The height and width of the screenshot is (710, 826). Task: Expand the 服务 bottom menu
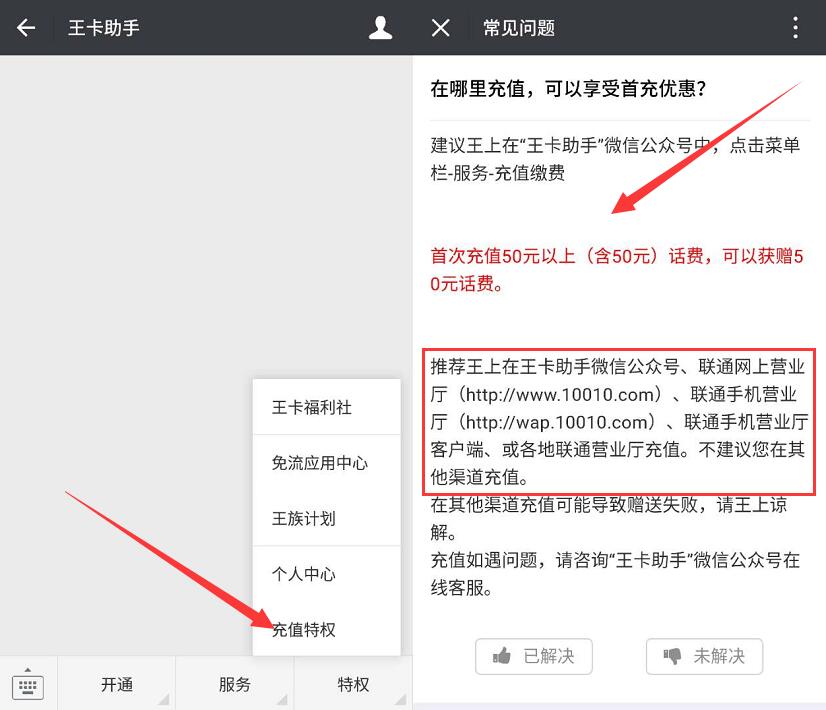pyautogui.click(x=234, y=684)
